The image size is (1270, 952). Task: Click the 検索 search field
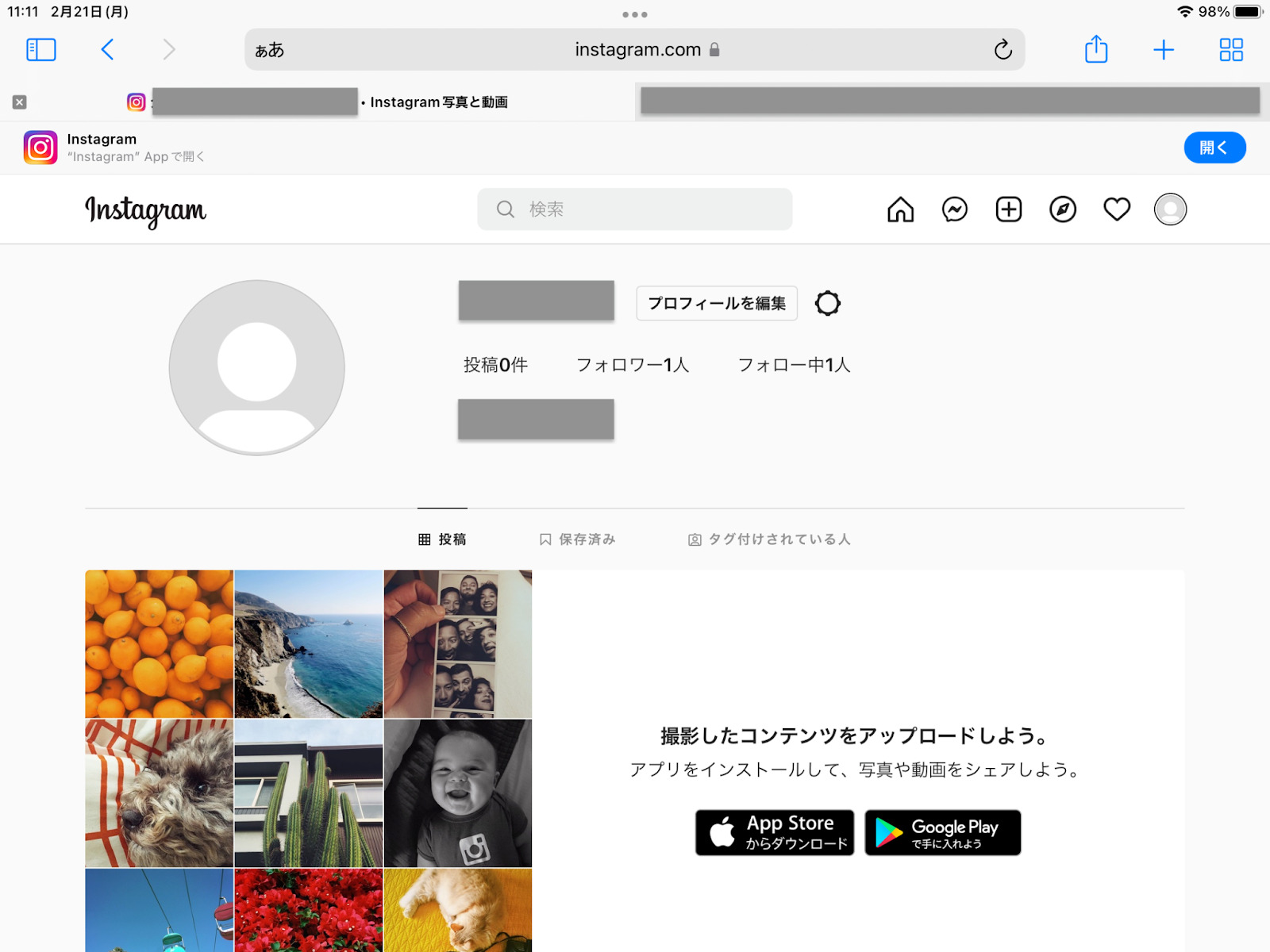point(635,209)
